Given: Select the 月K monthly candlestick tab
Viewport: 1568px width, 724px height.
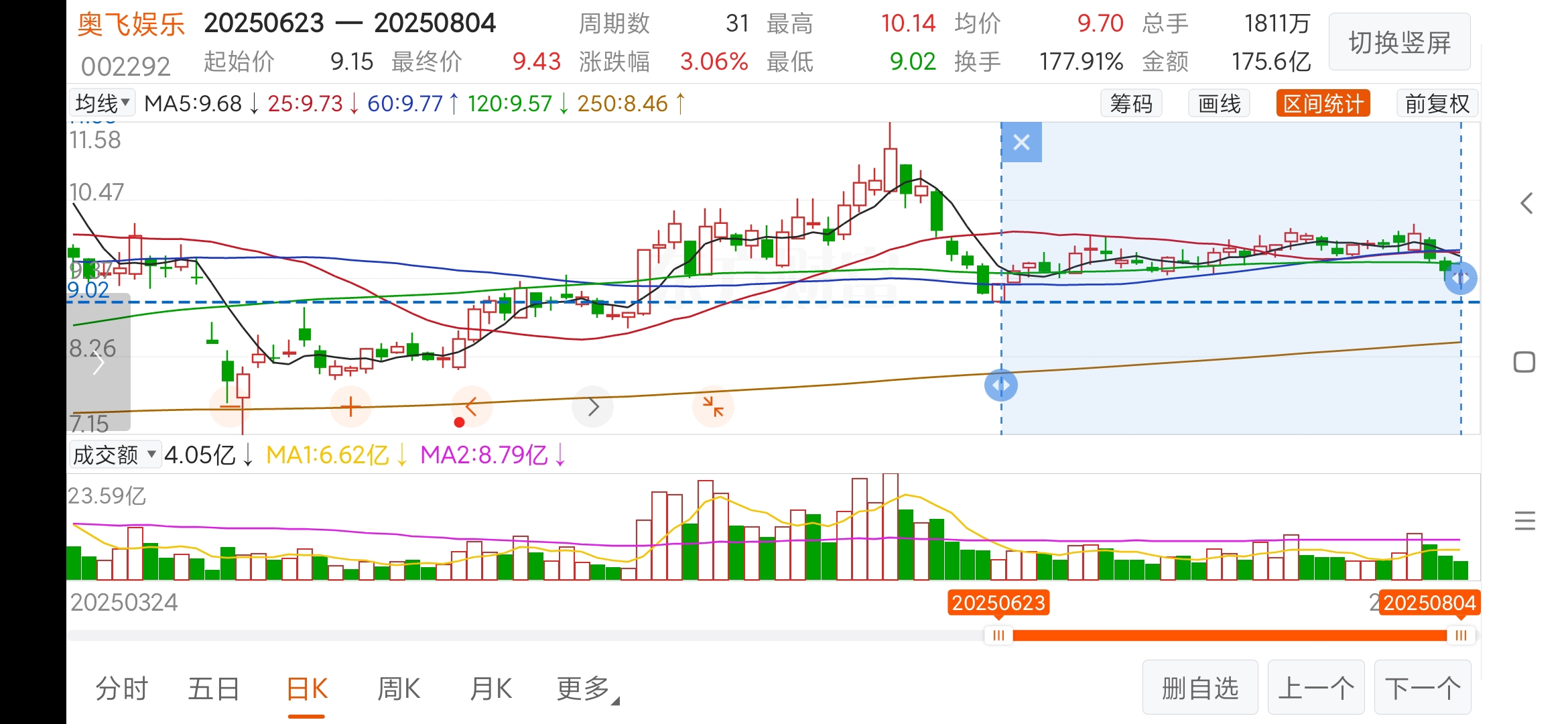Looking at the screenshot, I should coord(491,688).
